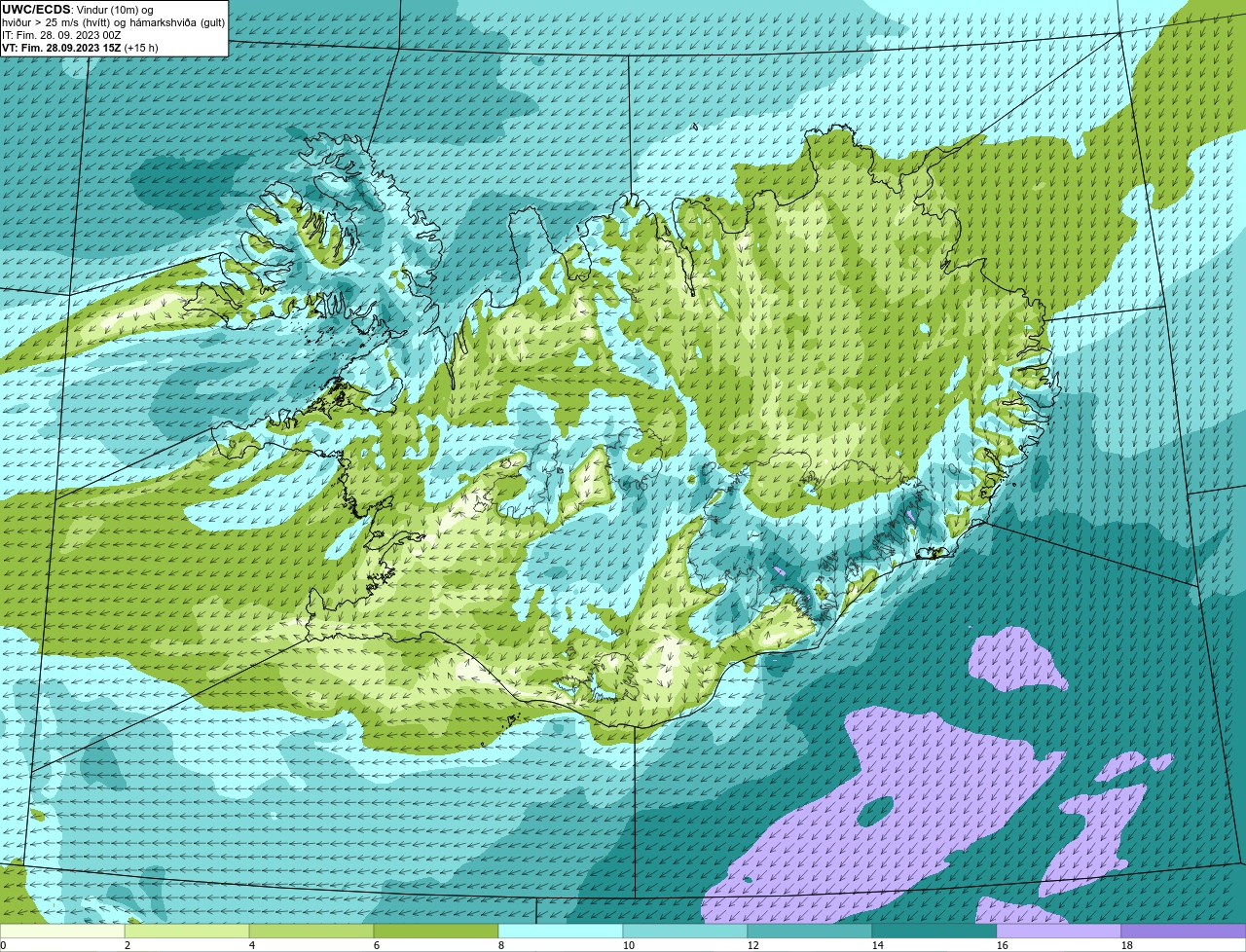The width and height of the screenshot is (1246, 952).
Task: Click the lavender 16–18 m/s legend swatch
Action: pos(1059,931)
